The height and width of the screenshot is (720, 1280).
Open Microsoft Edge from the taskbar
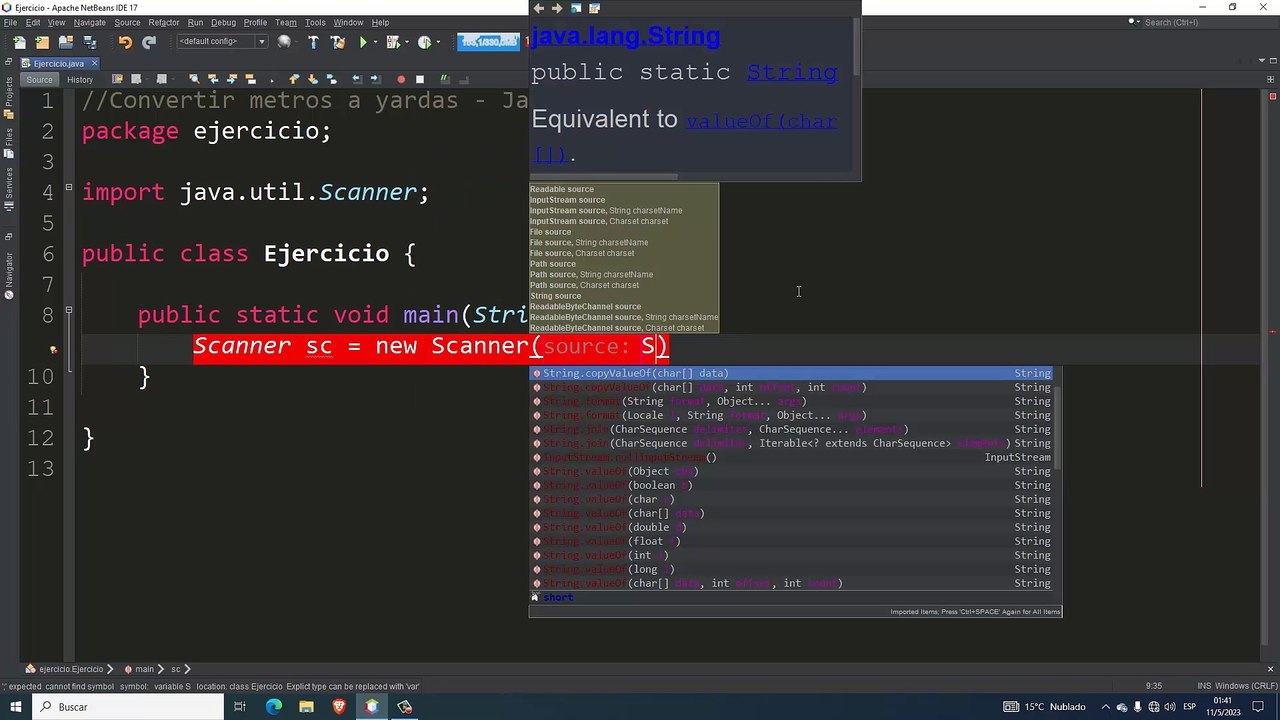(x=274, y=707)
